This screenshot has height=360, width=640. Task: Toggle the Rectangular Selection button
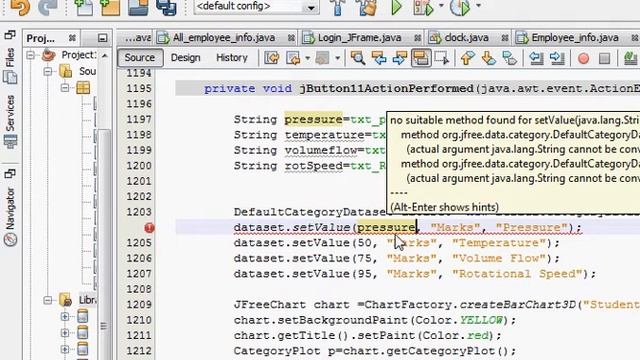442,58
